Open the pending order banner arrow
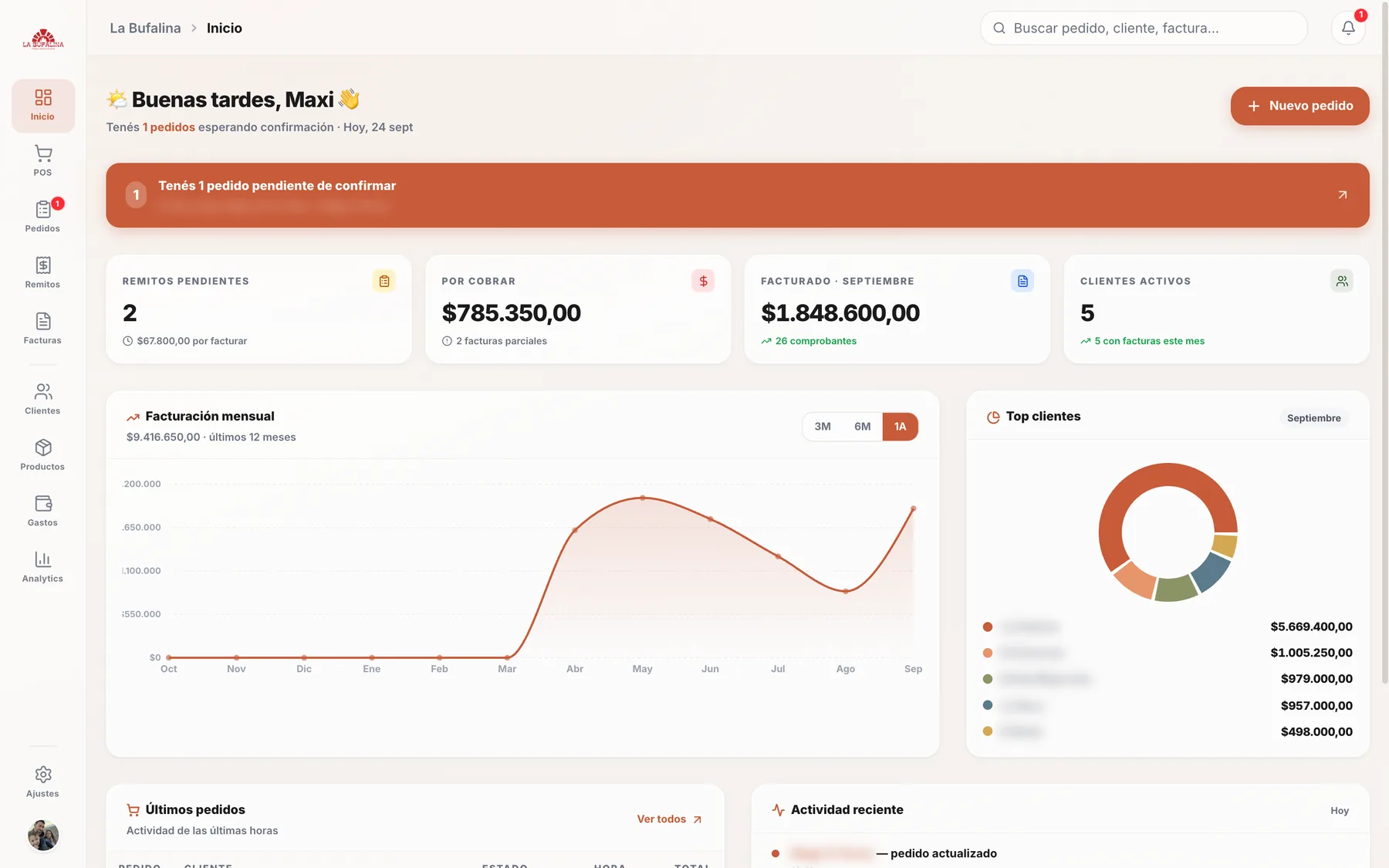The image size is (1389, 868). (1343, 195)
